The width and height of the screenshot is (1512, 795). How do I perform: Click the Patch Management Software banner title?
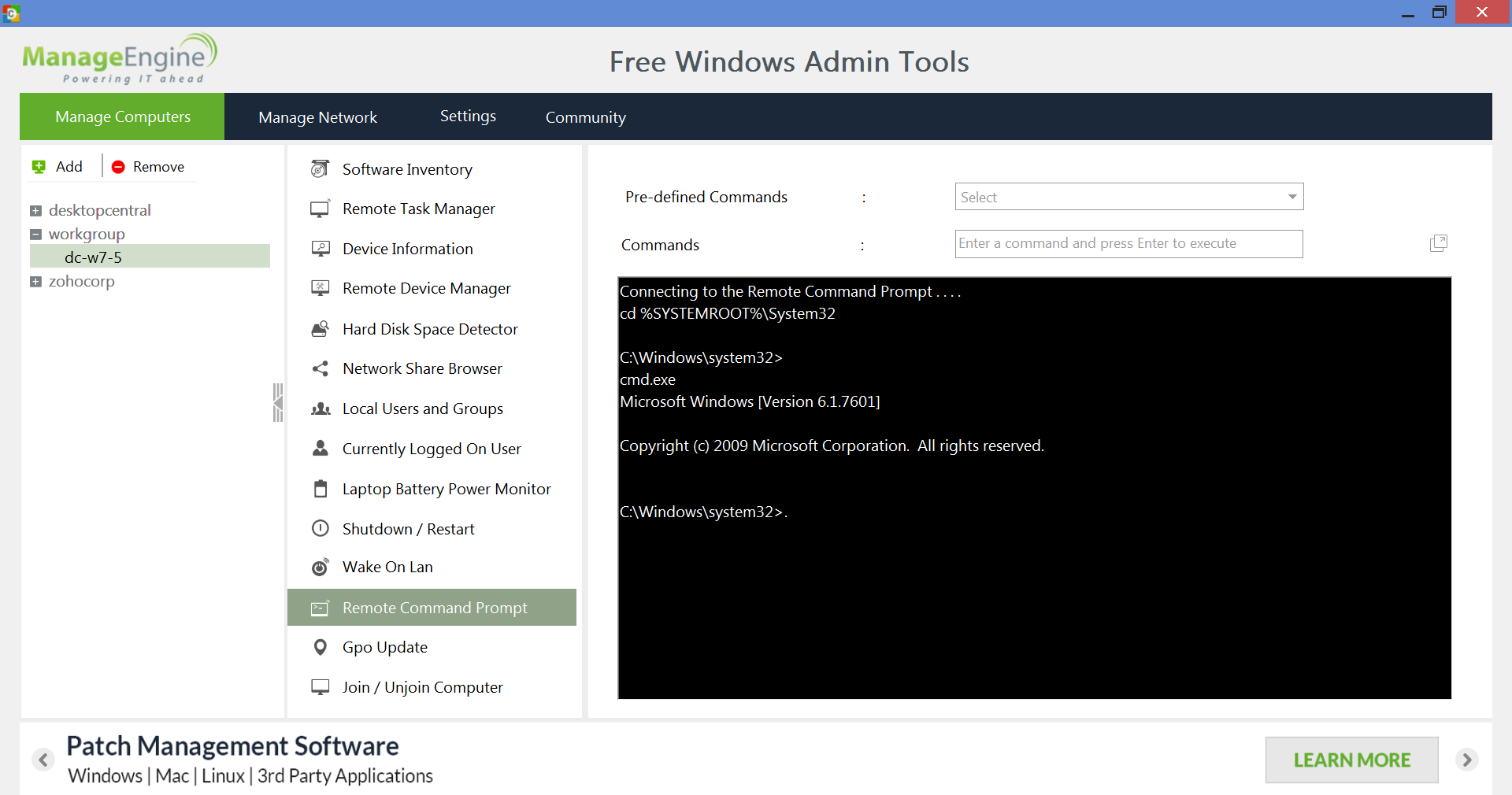(232, 745)
